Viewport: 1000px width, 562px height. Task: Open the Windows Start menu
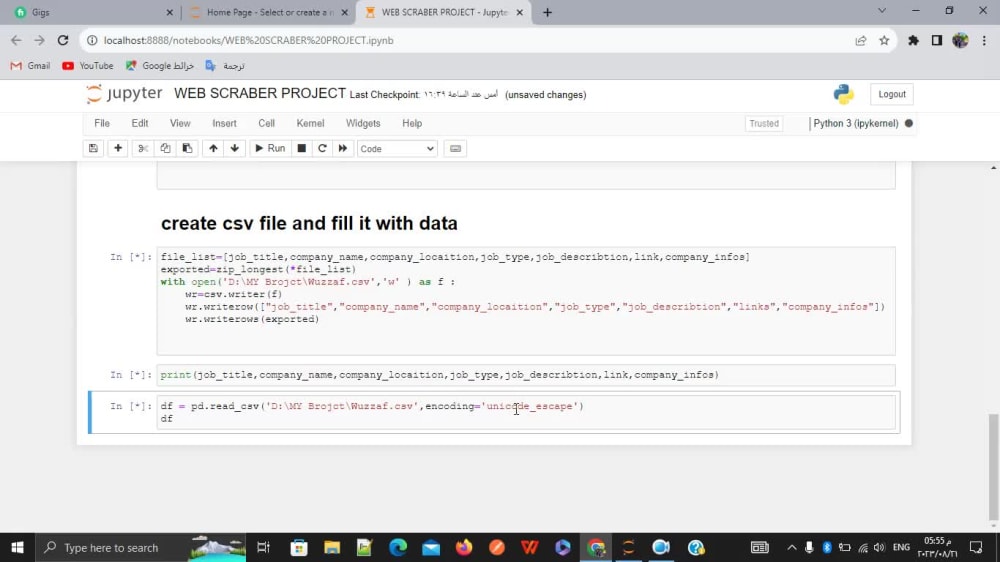click(17, 547)
